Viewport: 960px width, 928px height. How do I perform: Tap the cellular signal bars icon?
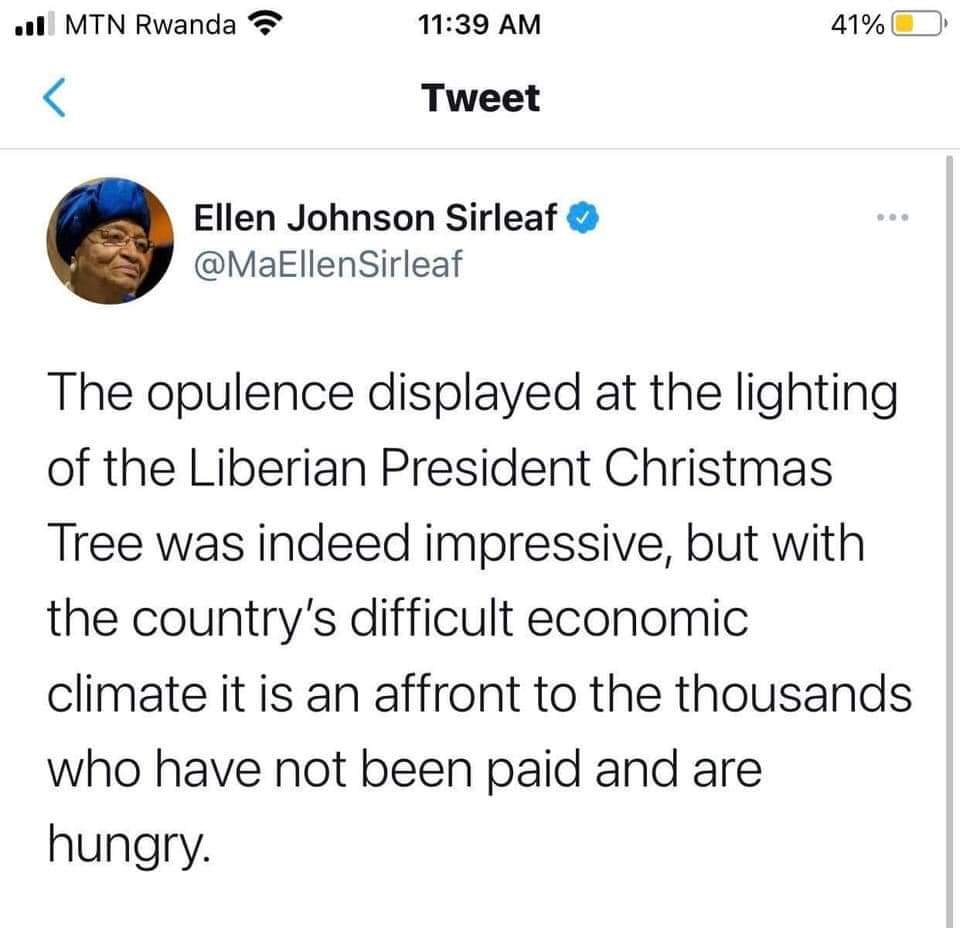[34, 25]
